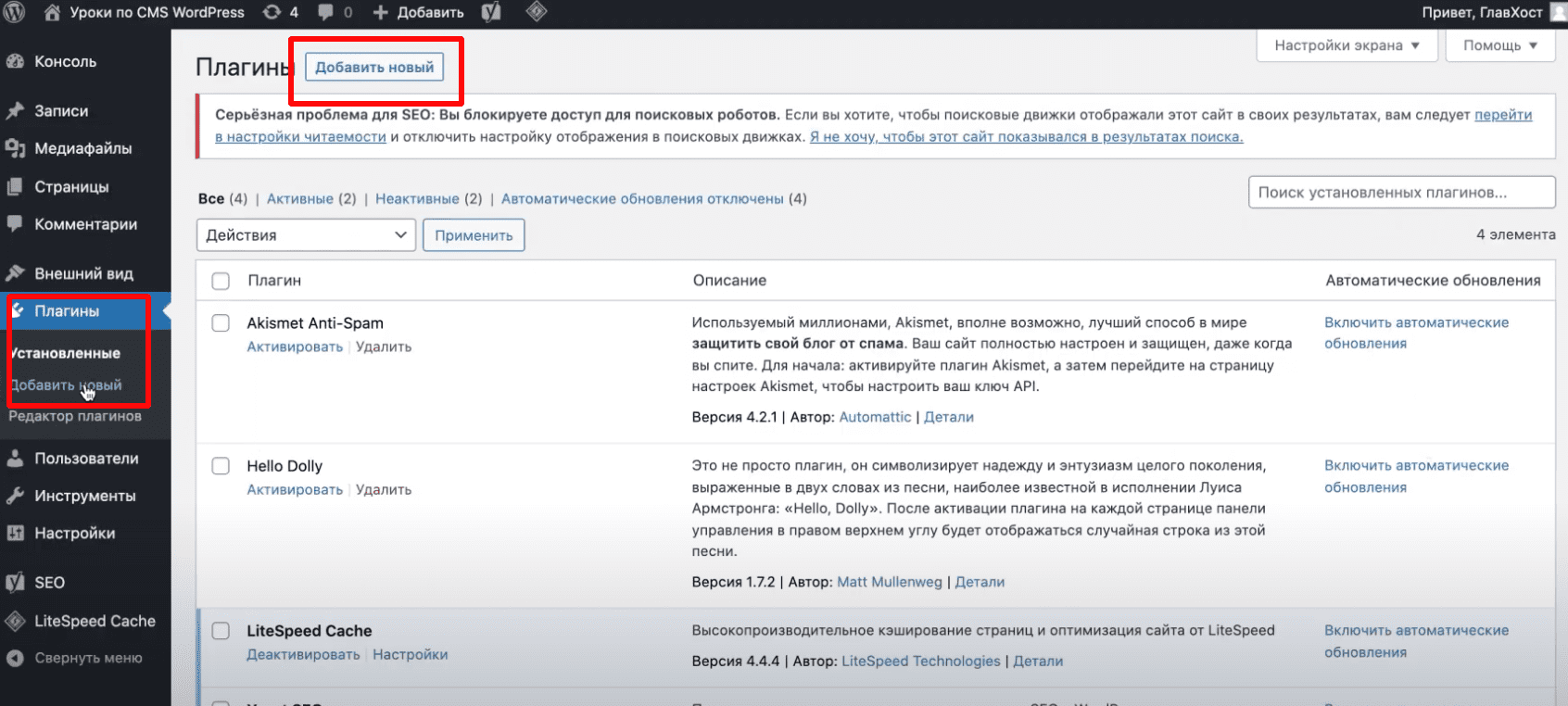Check the Hello Dolly plugin checkbox

tap(221, 465)
